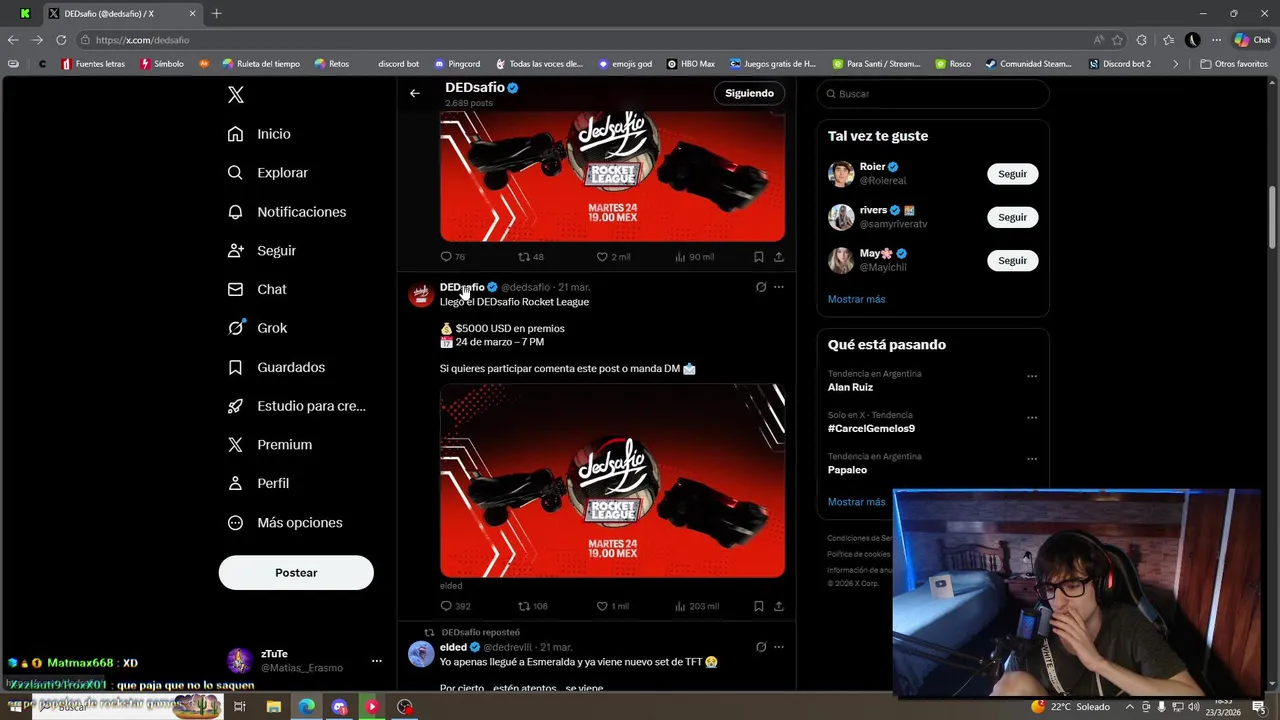Image resolution: width=1280 pixels, height=720 pixels.
Task: Click browser refresh button
Action: point(61,40)
